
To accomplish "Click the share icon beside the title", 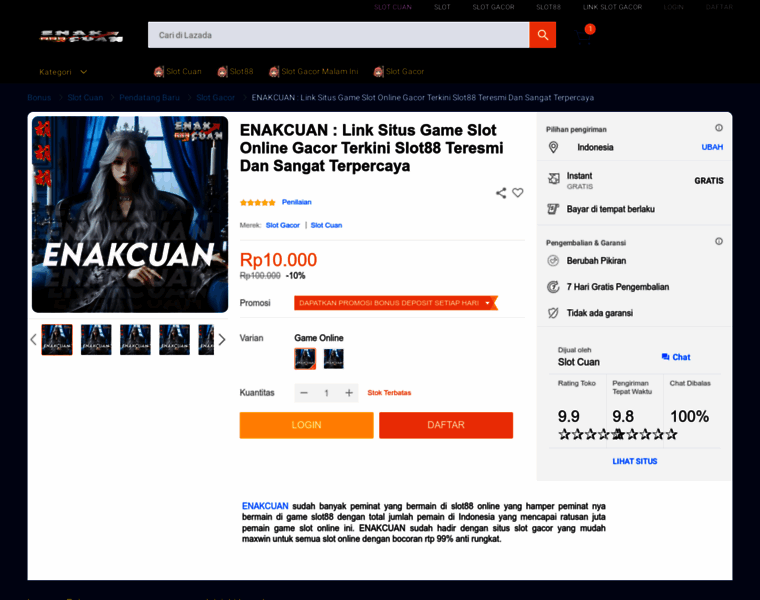I will [x=501, y=193].
